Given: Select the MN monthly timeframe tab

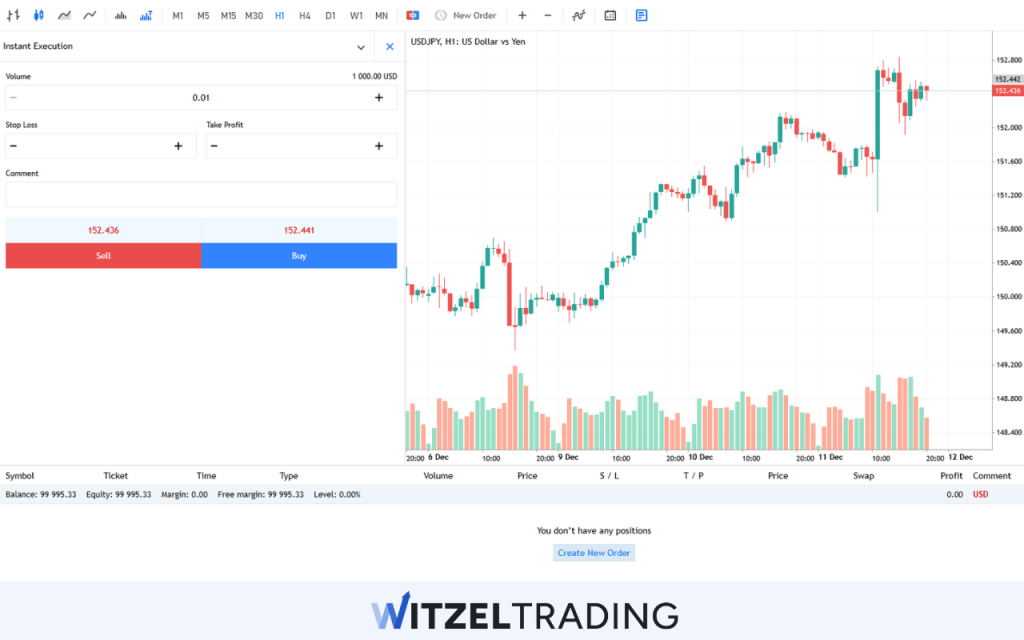Looking at the screenshot, I should pyautogui.click(x=381, y=15).
